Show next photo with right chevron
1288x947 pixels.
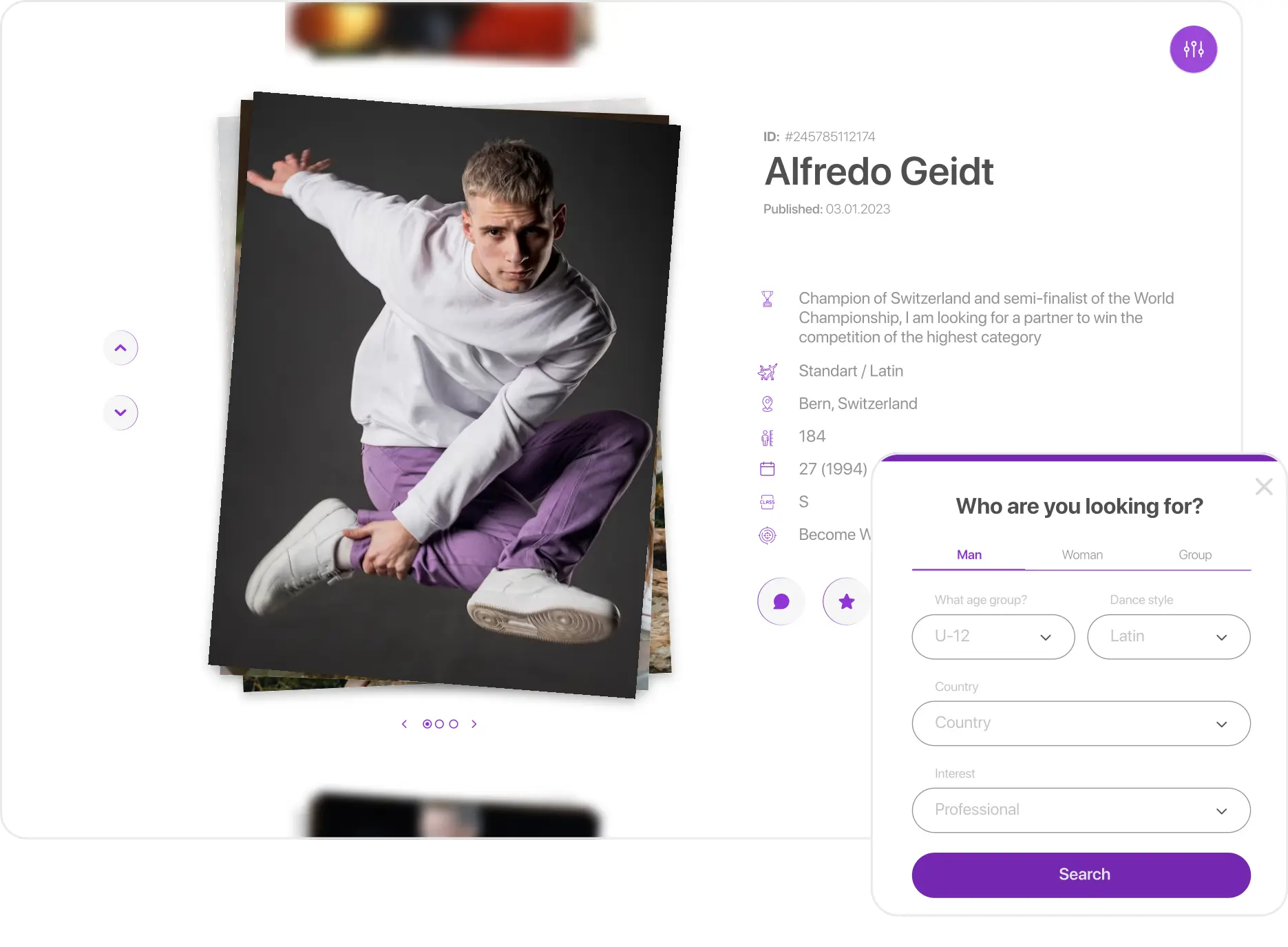pyautogui.click(x=474, y=724)
